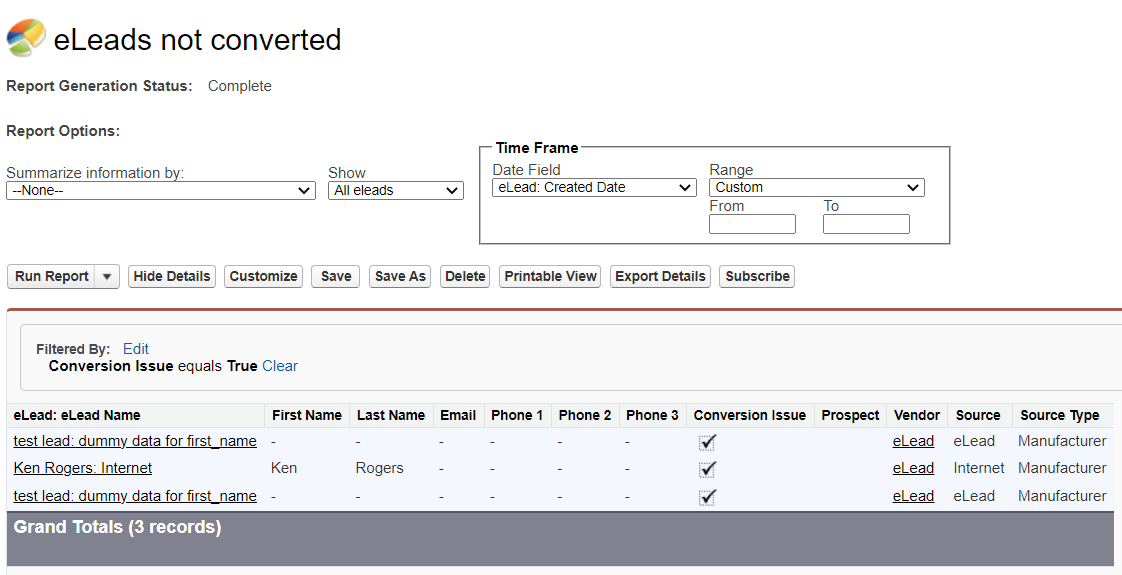The image size is (1122, 575).
Task: Open the first test lead dummy data link
Action: coord(135,441)
